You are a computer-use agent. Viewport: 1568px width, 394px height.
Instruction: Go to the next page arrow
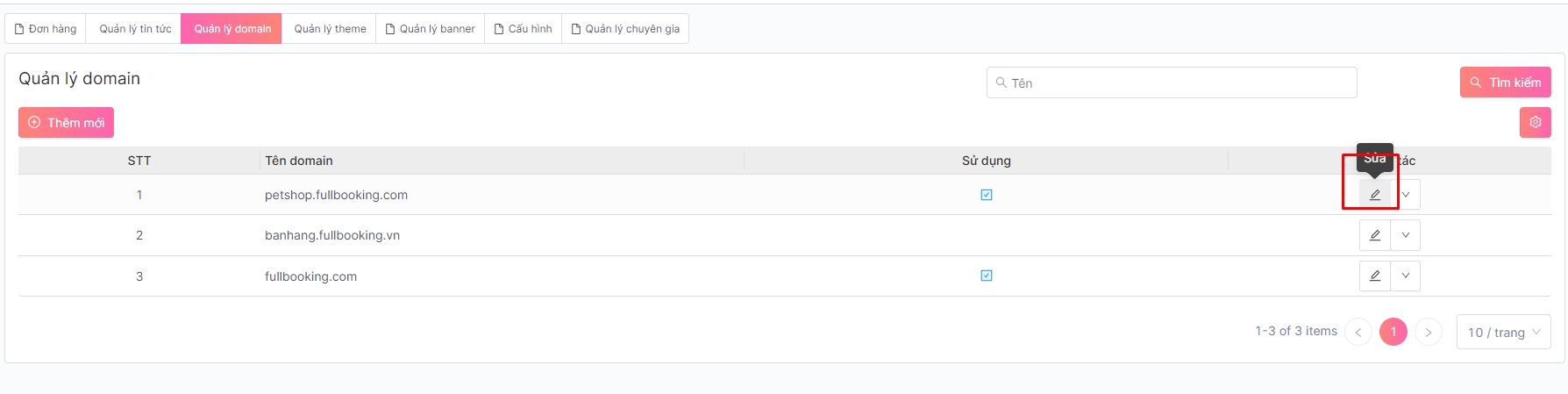pos(1429,332)
